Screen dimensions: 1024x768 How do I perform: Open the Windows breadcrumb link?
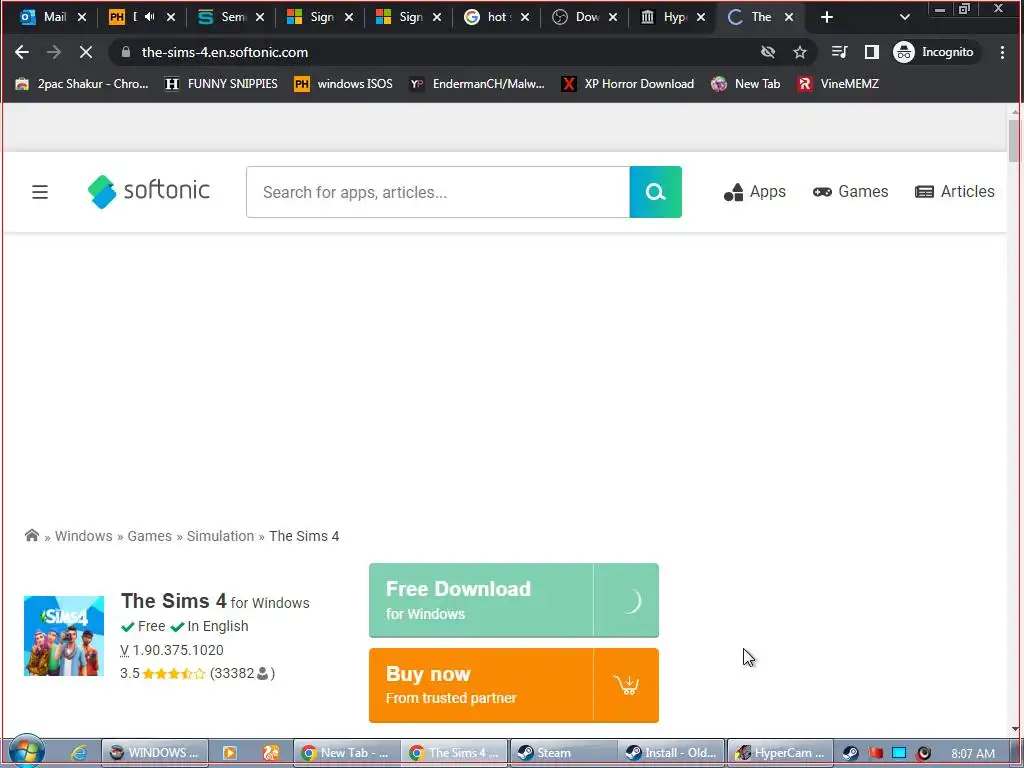tap(84, 536)
